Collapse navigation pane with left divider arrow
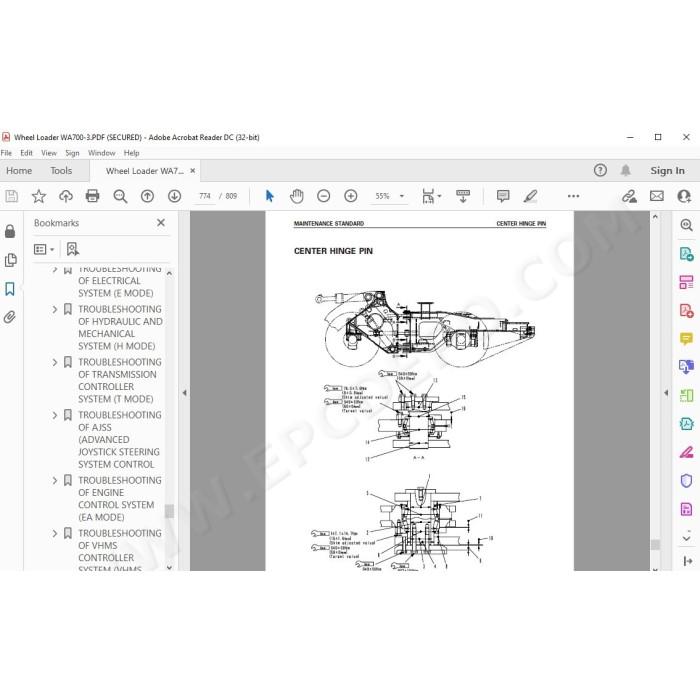 184,393
